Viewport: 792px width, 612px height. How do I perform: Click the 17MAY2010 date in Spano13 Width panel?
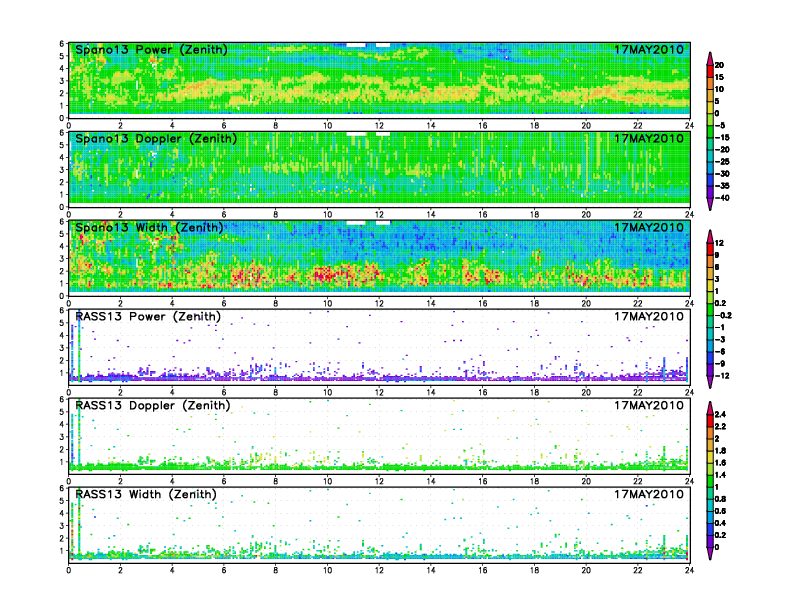pyautogui.click(x=649, y=228)
